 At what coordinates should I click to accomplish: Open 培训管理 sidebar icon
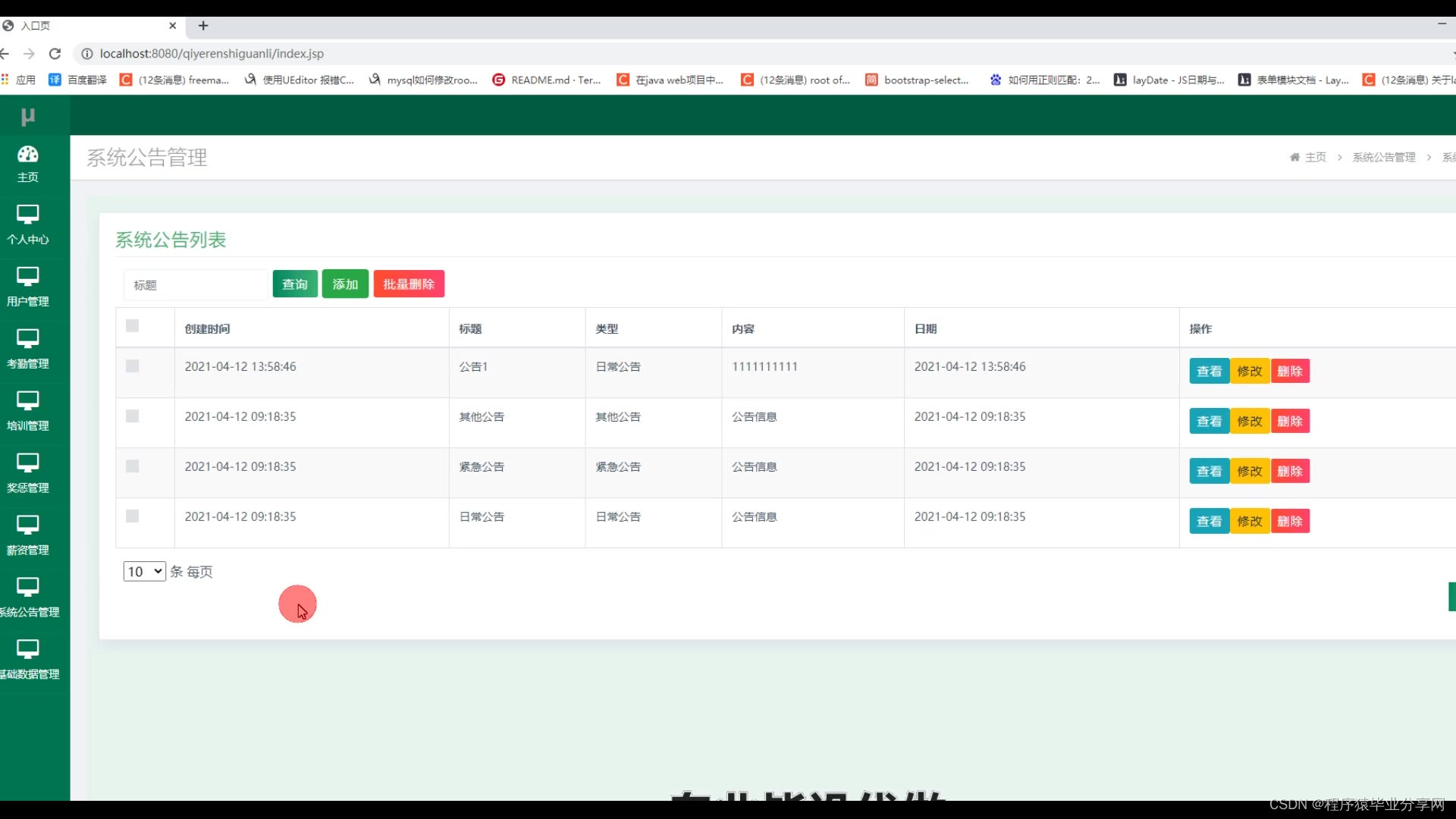coord(28,402)
